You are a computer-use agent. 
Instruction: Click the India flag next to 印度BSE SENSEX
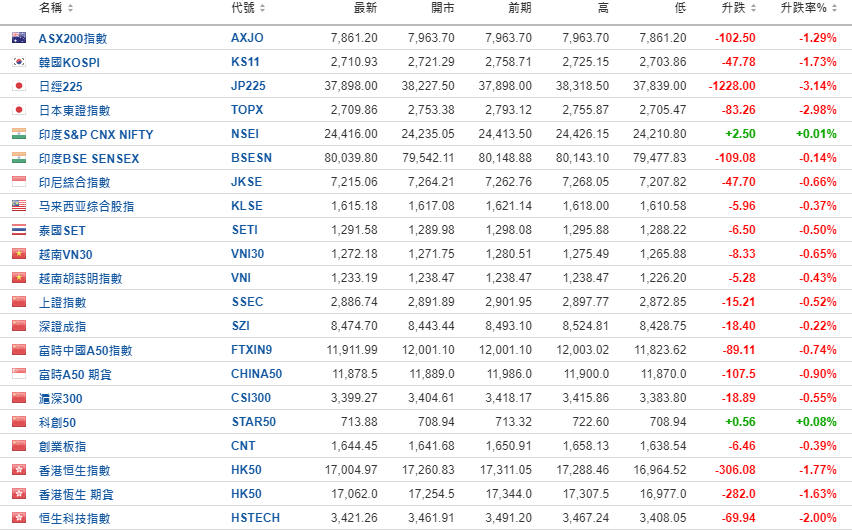18,158
